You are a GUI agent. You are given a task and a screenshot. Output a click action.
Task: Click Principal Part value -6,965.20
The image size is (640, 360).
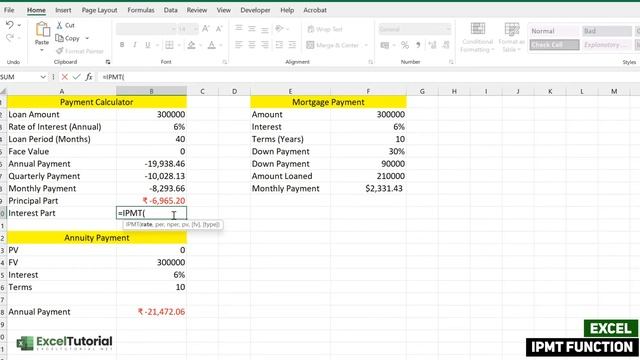151,201
